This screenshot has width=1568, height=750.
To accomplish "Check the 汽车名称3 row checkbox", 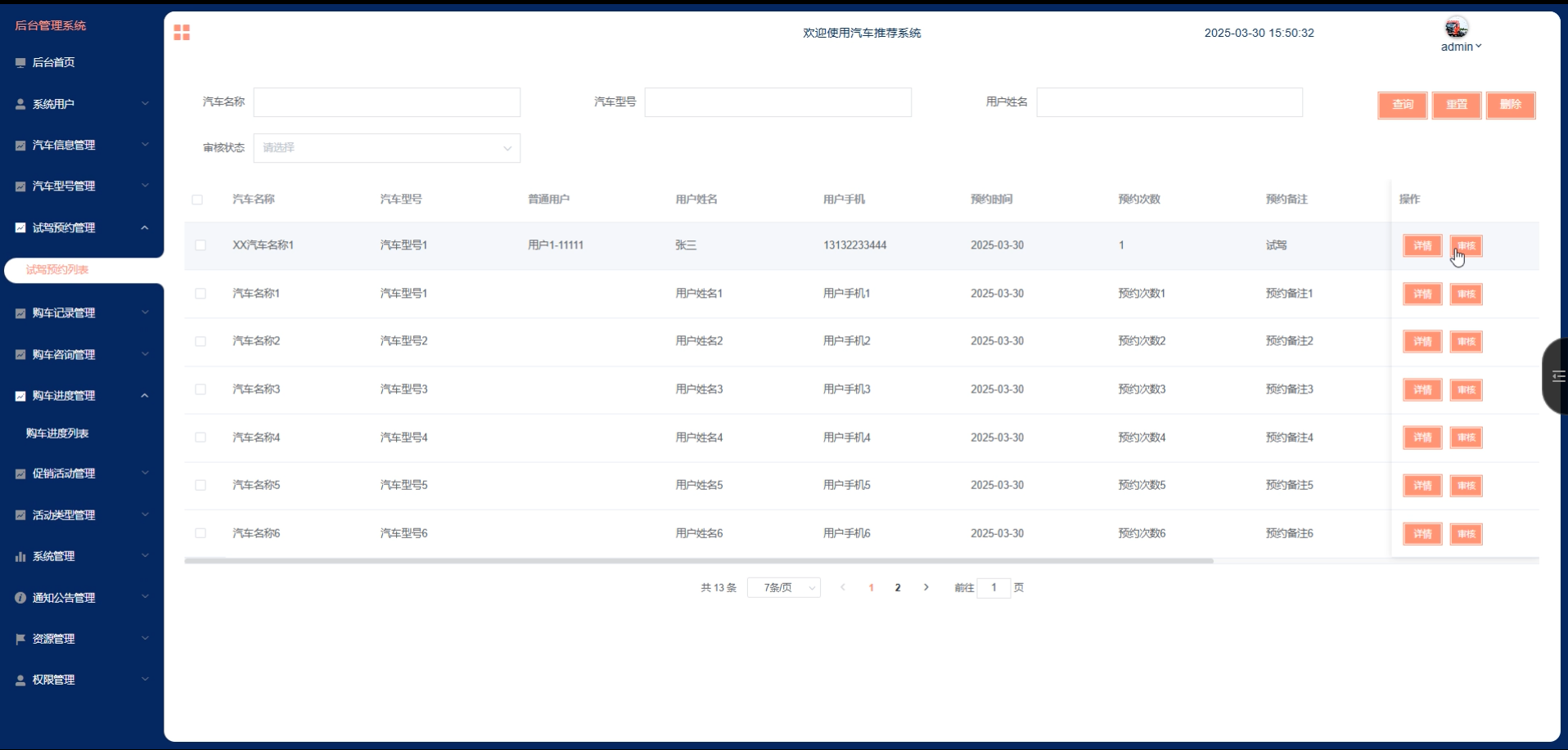I will pyautogui.click(x=201, y=389).
